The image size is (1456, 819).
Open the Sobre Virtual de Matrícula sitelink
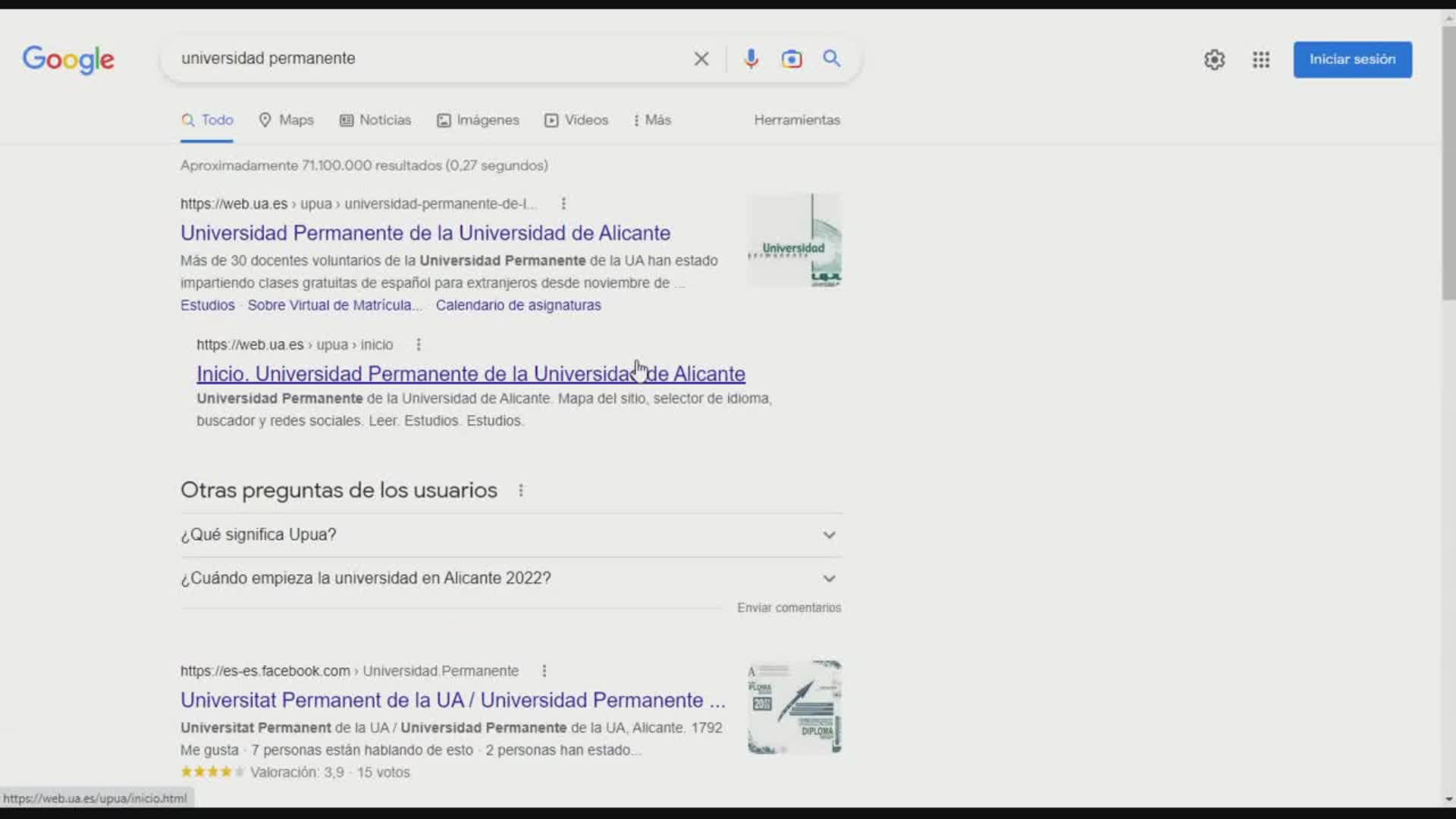(334, 305)
